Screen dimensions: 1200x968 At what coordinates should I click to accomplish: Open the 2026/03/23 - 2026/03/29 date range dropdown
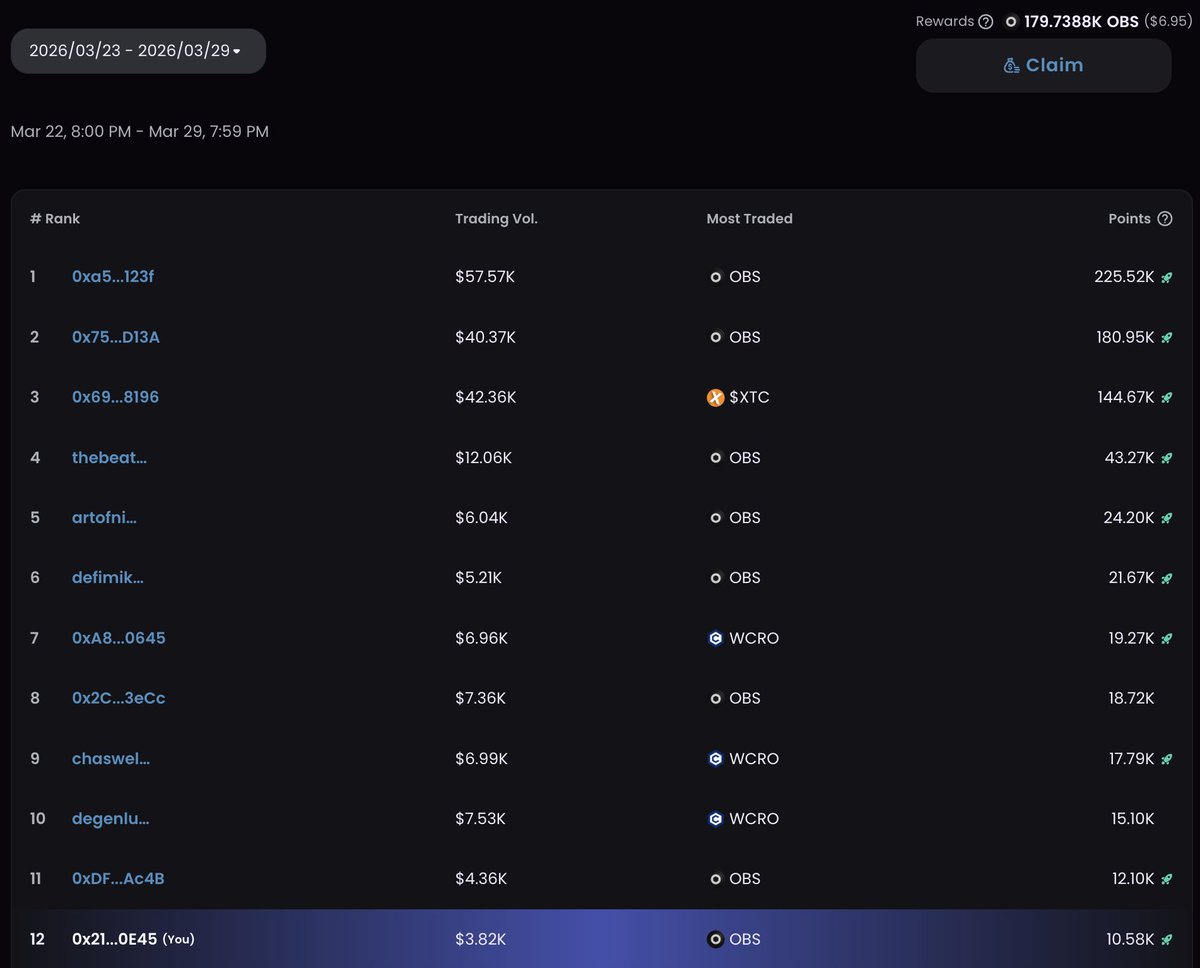[x=138, y=51]
